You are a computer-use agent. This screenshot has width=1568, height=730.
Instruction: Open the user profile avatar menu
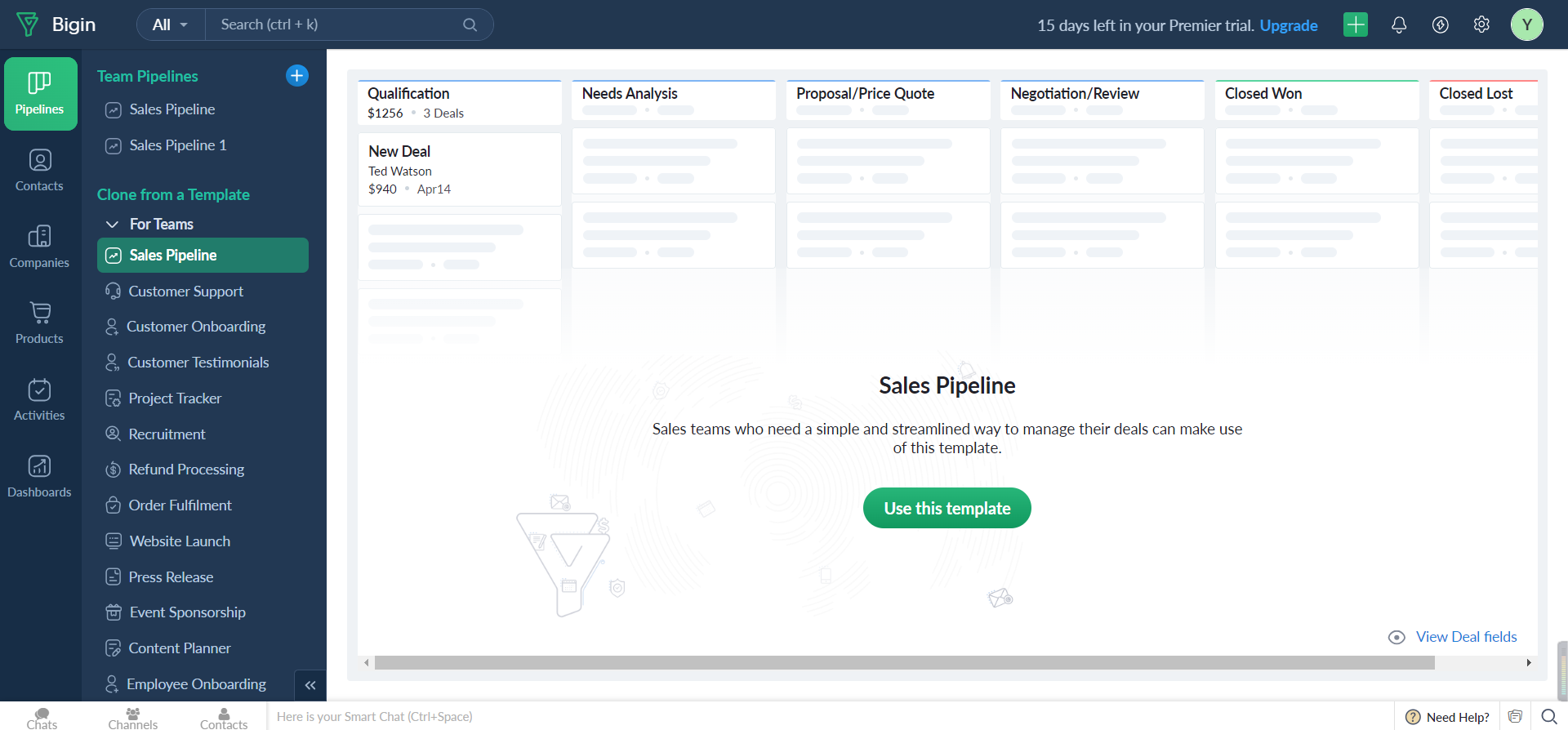pyautogui.click(x=1526, y=25)
